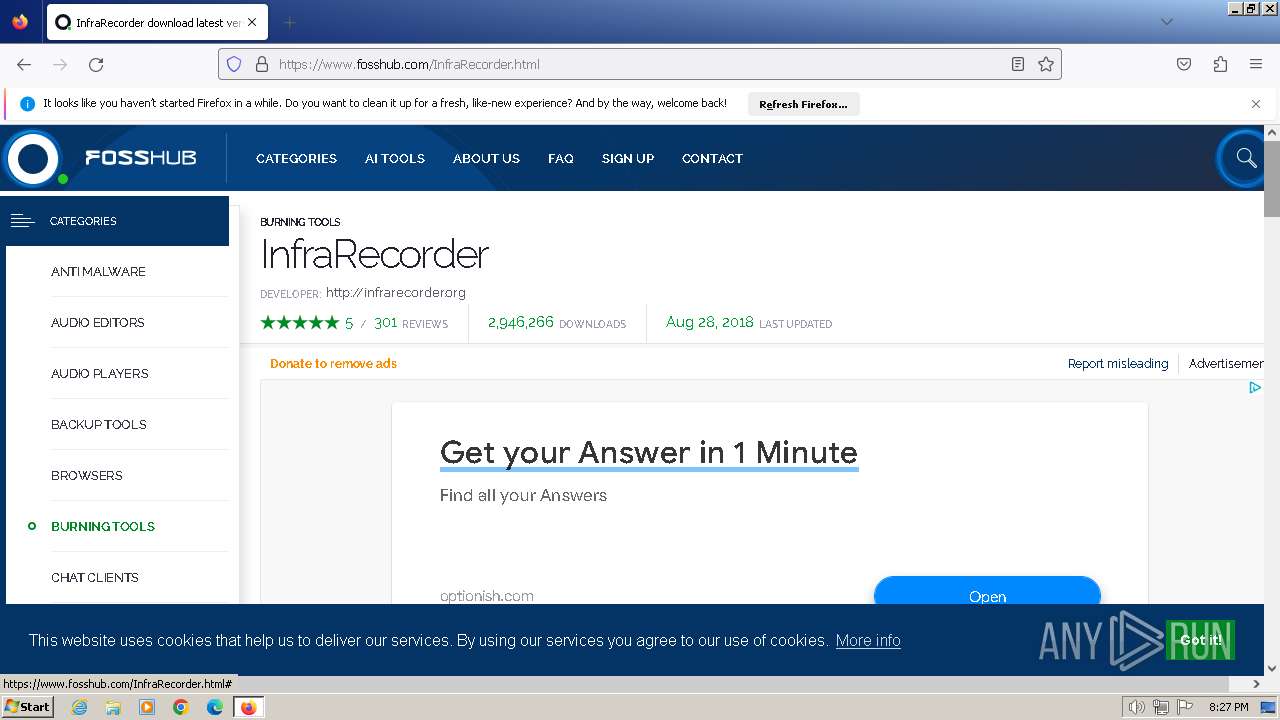
Task: Open the Contact navigation item
Action: 712,158
